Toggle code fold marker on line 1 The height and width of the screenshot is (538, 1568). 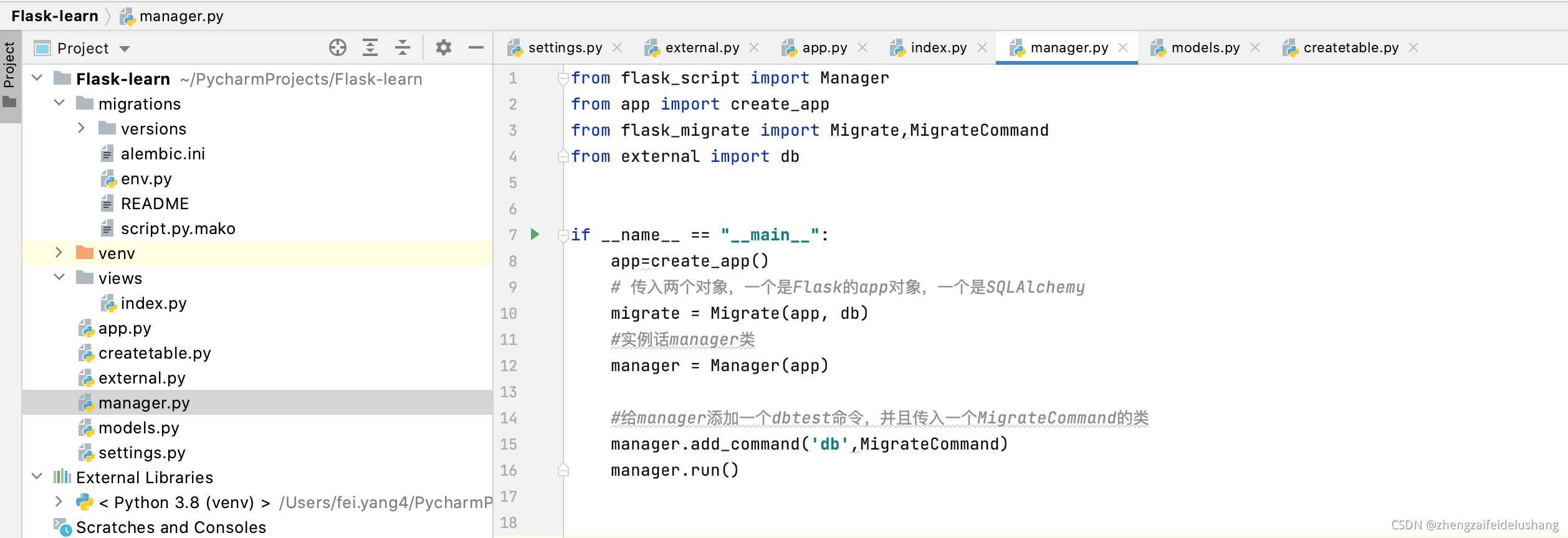(x=563, y=78)
